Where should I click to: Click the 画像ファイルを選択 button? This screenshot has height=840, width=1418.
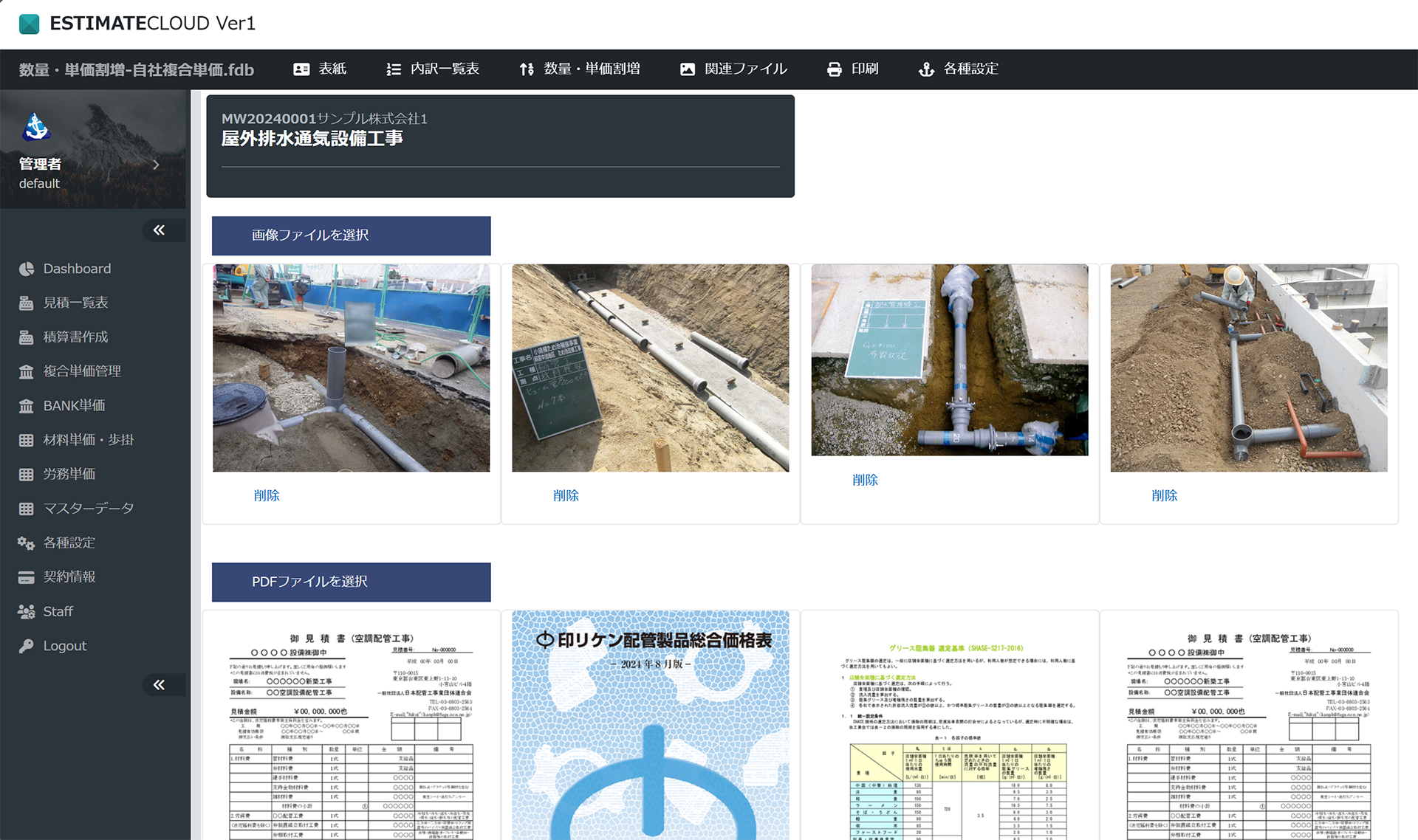[352, 235]
